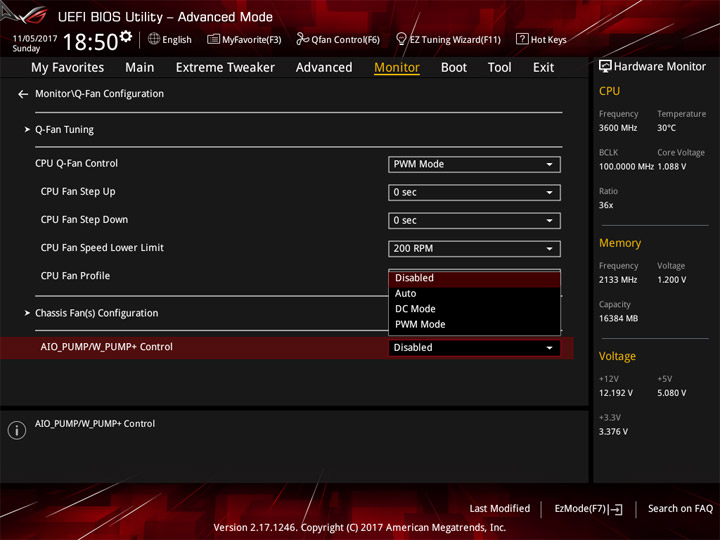720x540 pixels.
Task: Click the 16384 MB capacity value
Action: point(618,319)
